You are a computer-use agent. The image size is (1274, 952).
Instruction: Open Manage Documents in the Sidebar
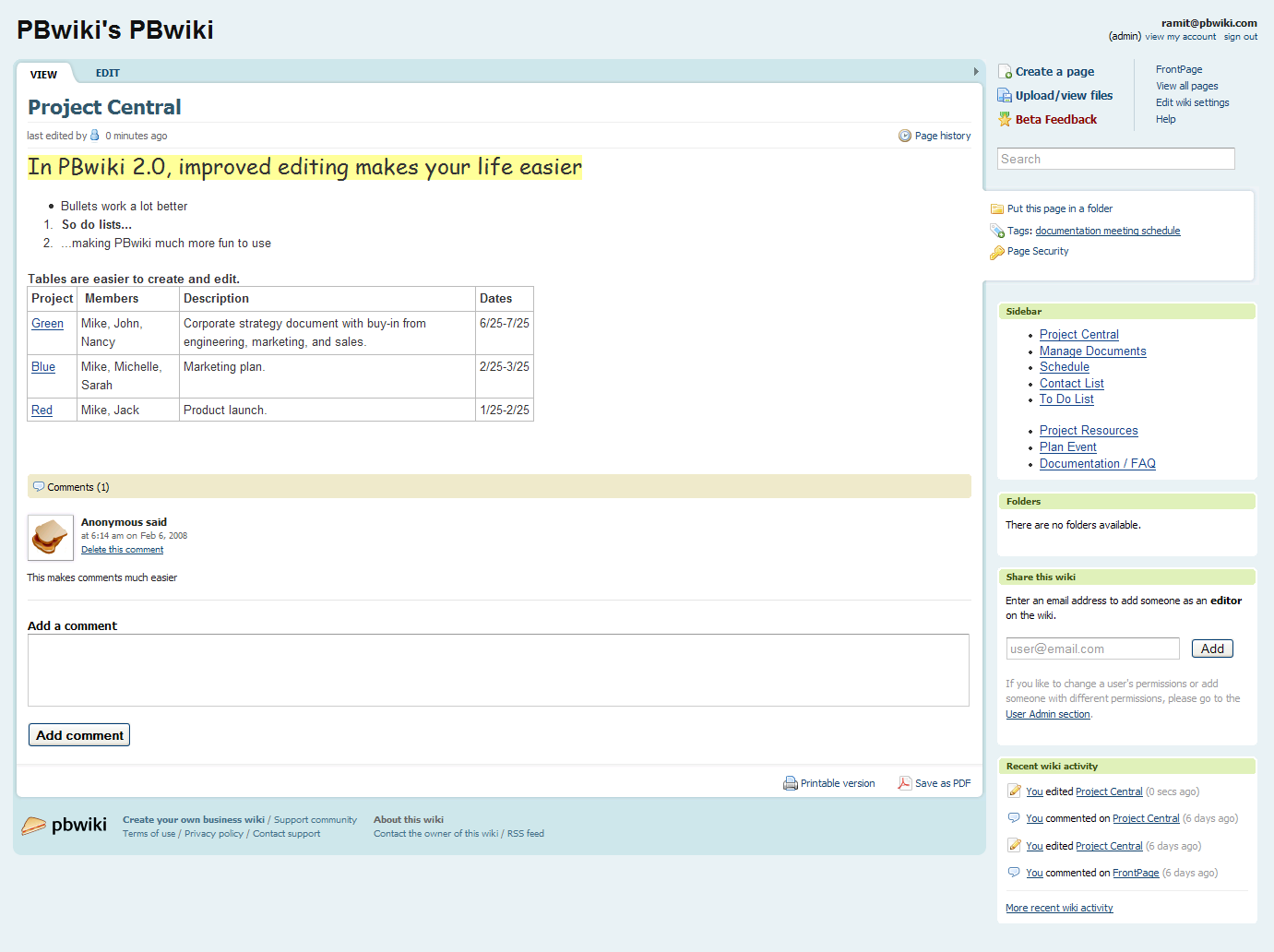coord(1093,351)
